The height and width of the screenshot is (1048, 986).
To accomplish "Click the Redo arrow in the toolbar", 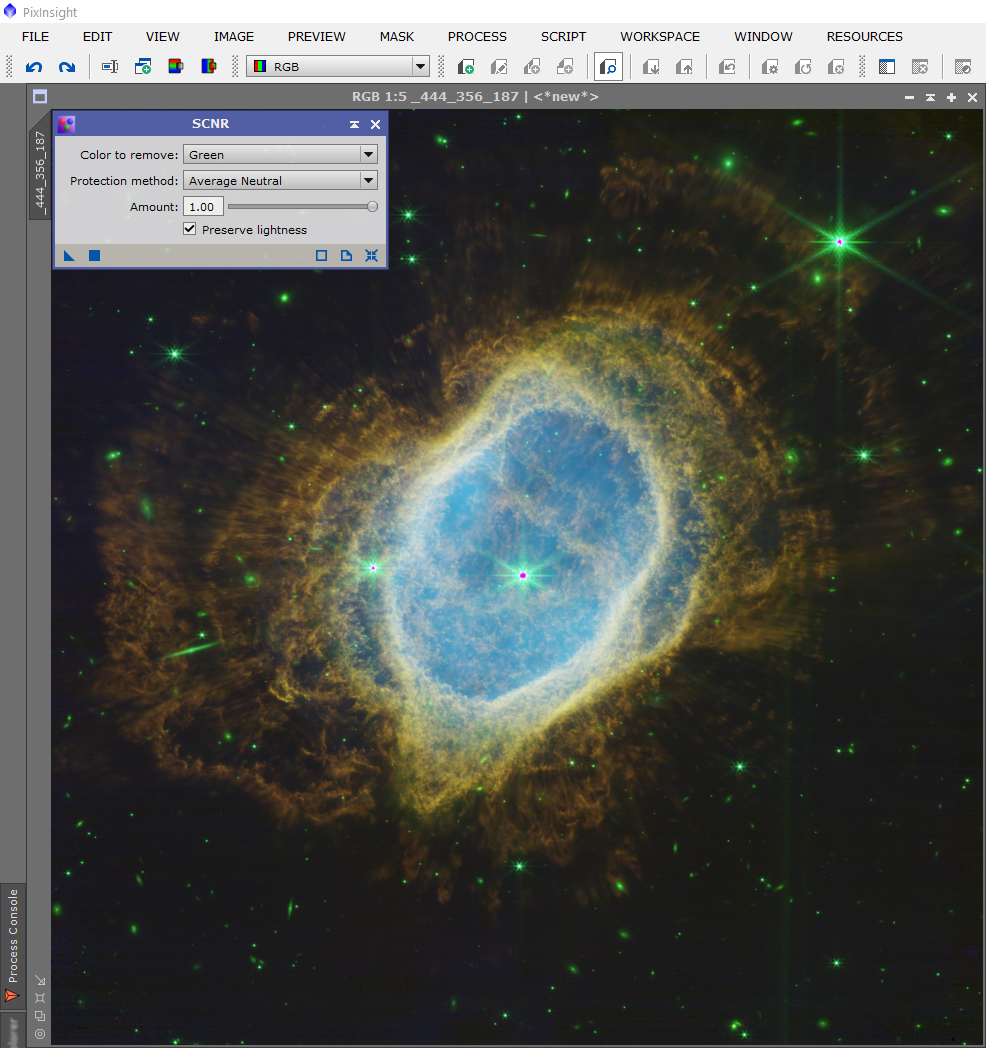I will 67,66.
